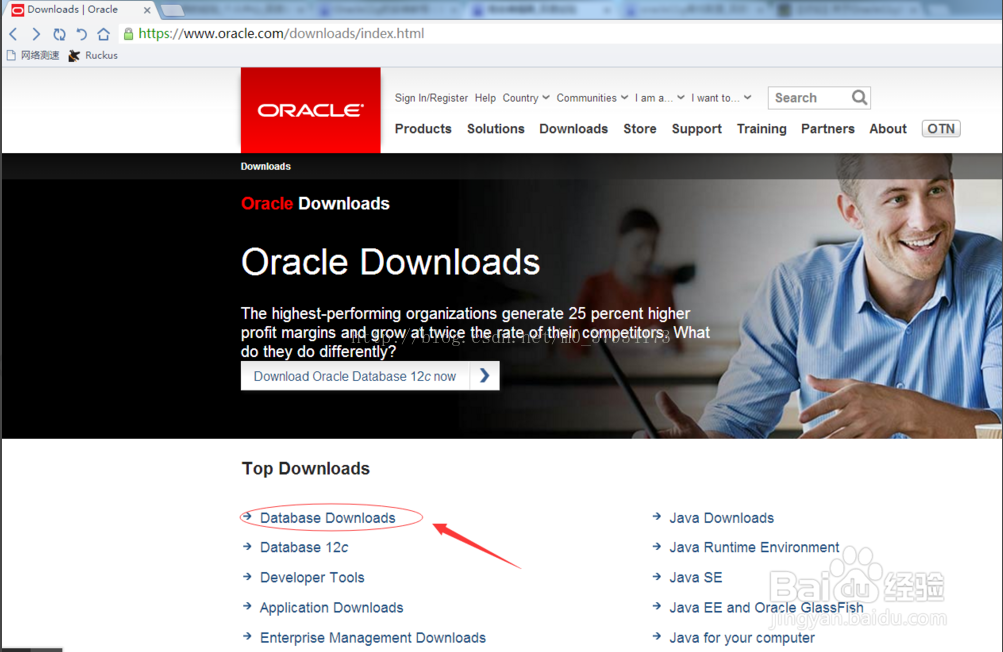
Task: Open the Java Runtime Environment link
Action: point(754,547)
